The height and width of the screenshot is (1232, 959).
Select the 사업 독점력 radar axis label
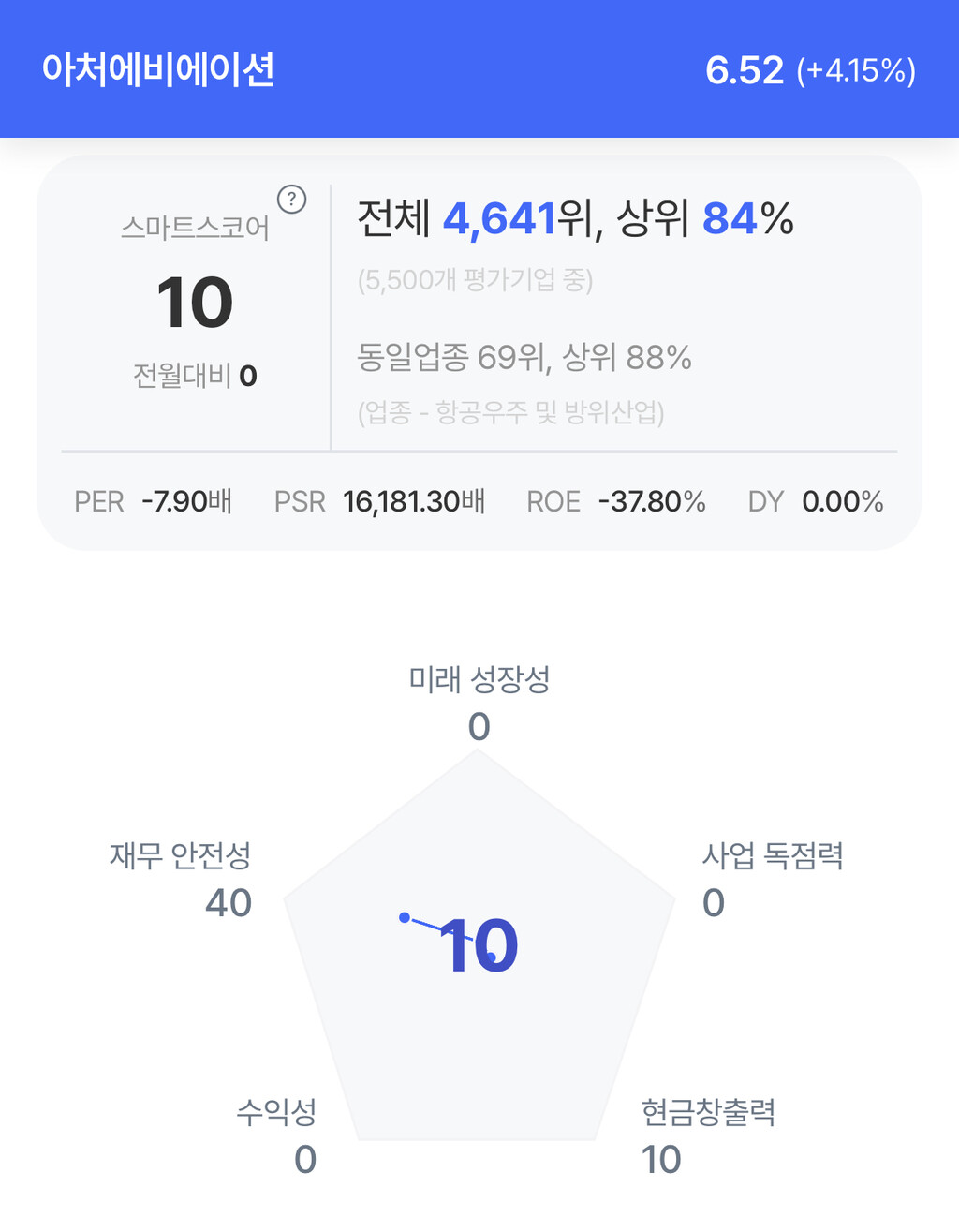(773, 855)
